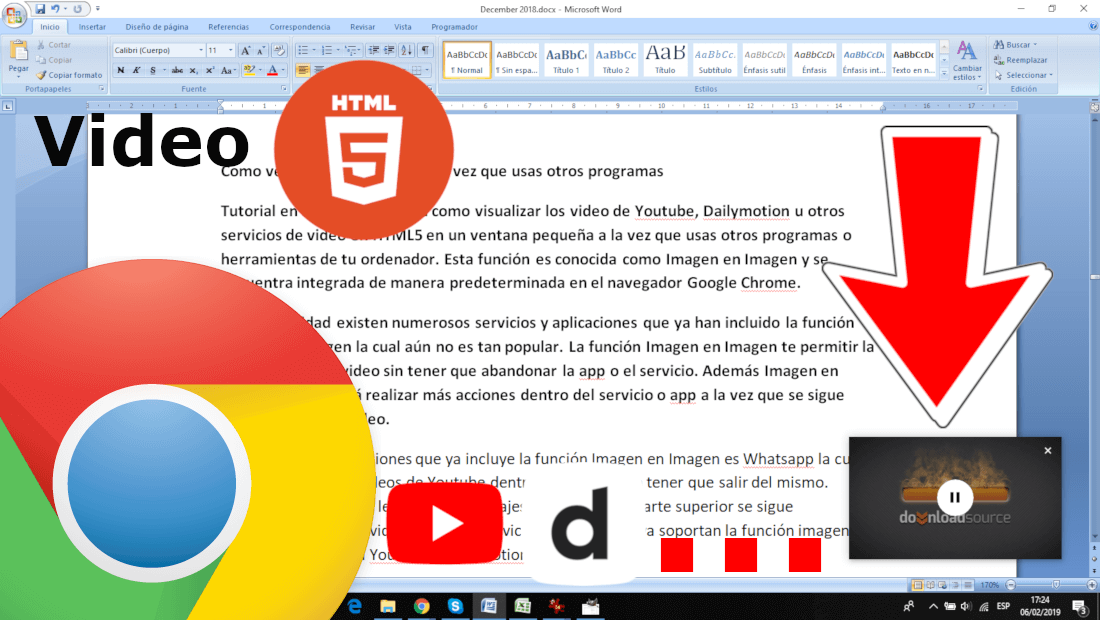
Task: Open the Office button menu
Action: point(13,15)
